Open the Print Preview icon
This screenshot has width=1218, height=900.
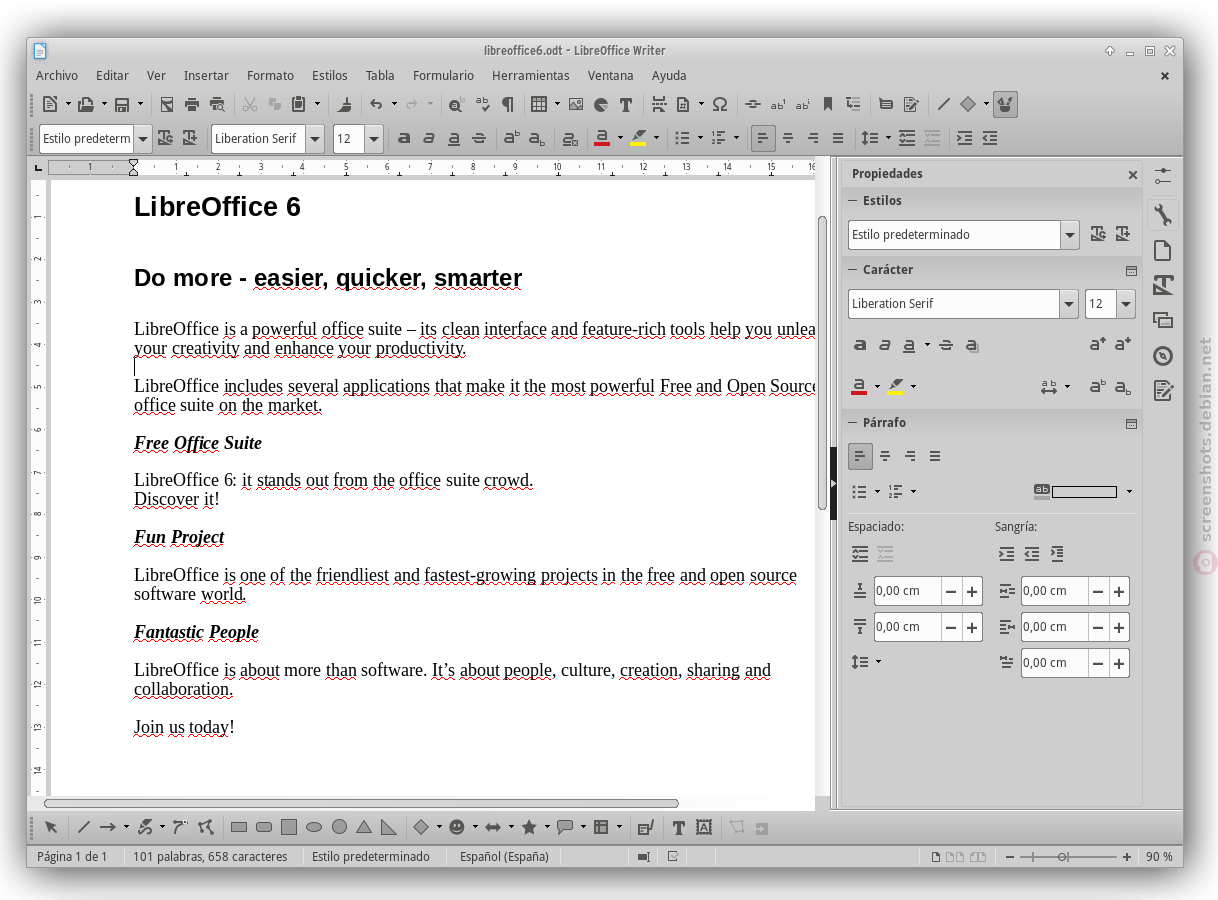[217, 104]
